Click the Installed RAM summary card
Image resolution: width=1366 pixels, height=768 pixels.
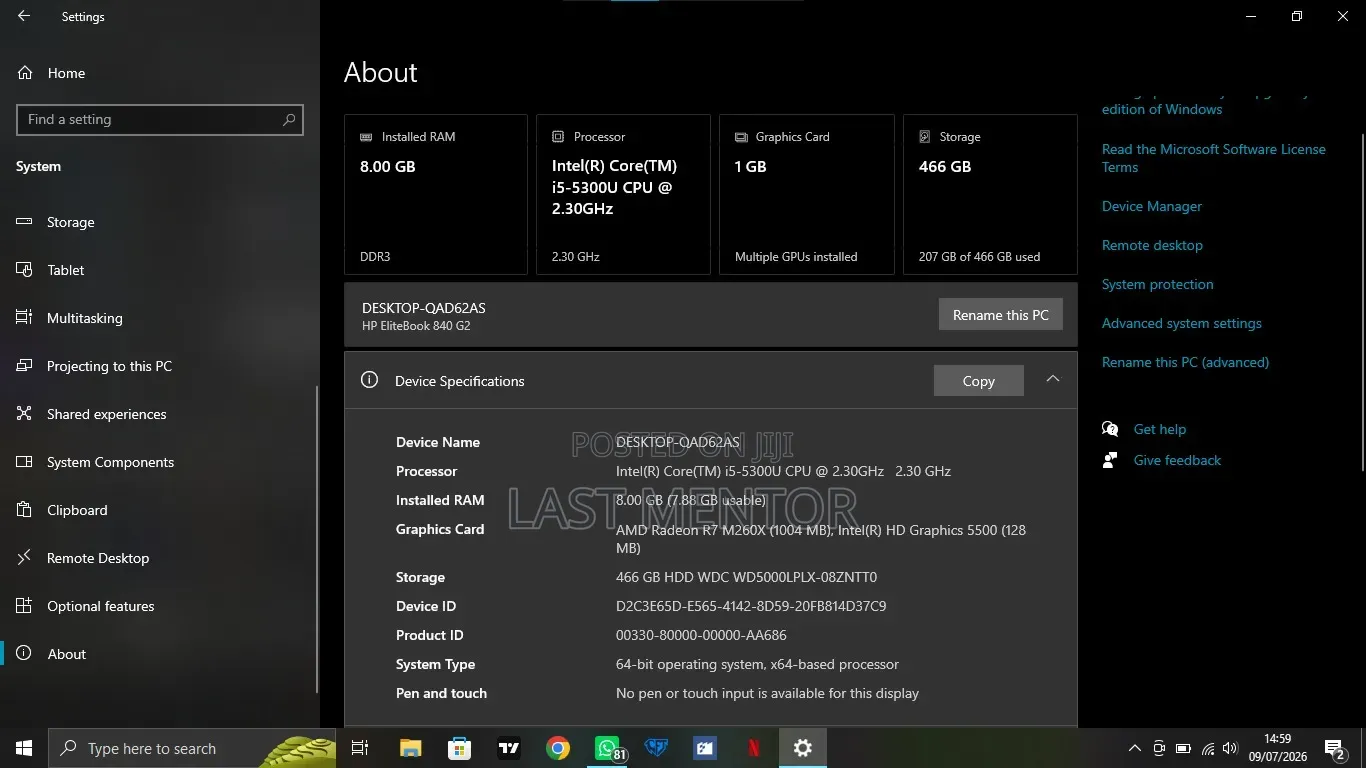point(436,194)
